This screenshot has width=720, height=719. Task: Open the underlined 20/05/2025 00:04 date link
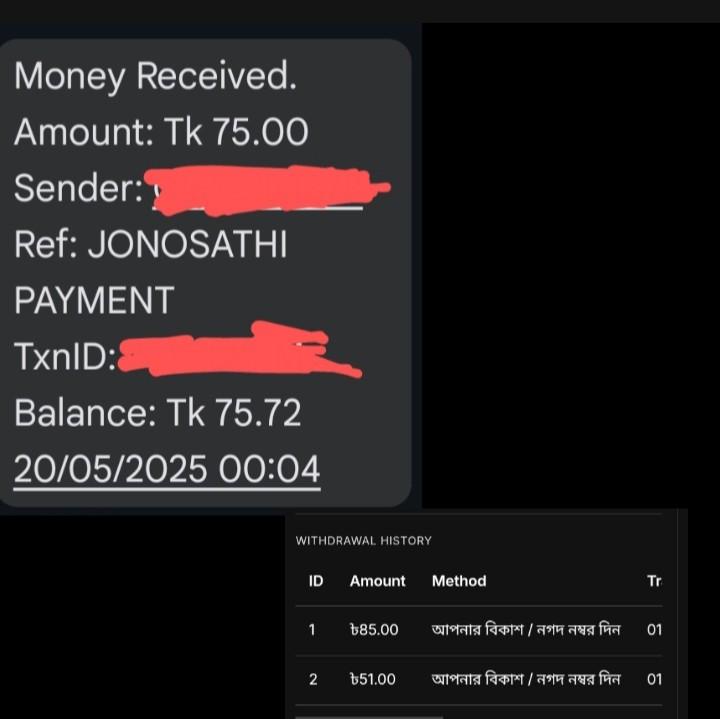[x=167, y=469]
